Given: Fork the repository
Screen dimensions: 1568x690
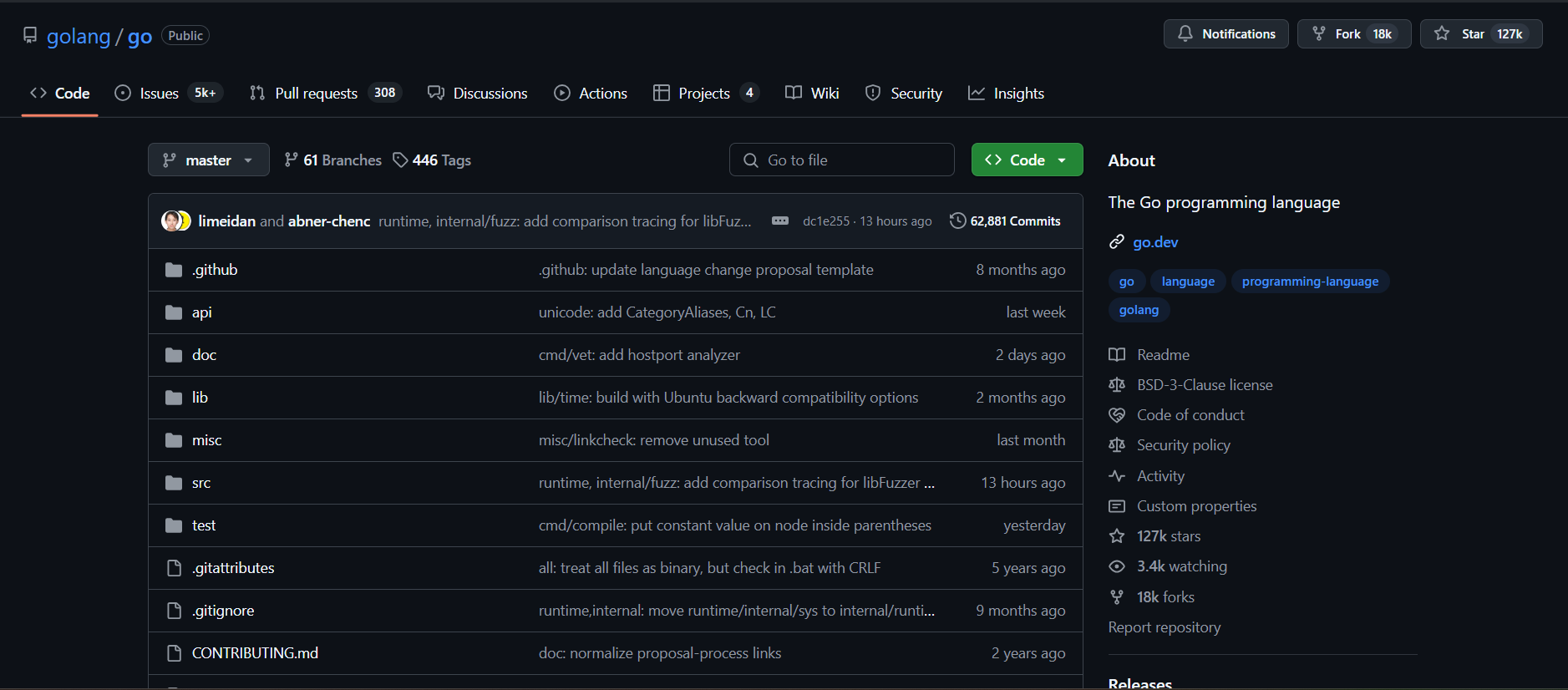Looking at the screenshot, I should (x=1353, y=34).
